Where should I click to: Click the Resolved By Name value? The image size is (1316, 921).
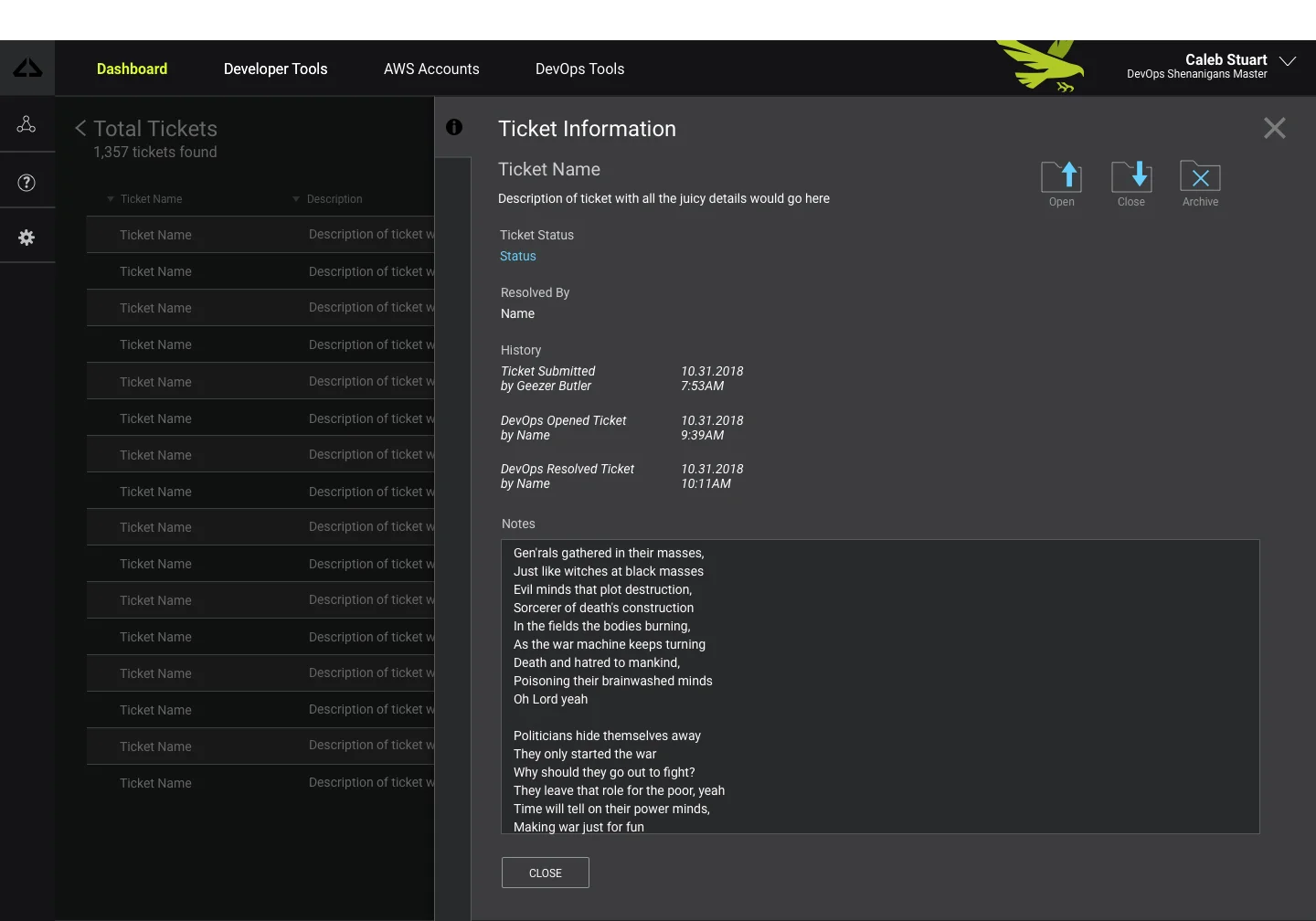point(517,313)
